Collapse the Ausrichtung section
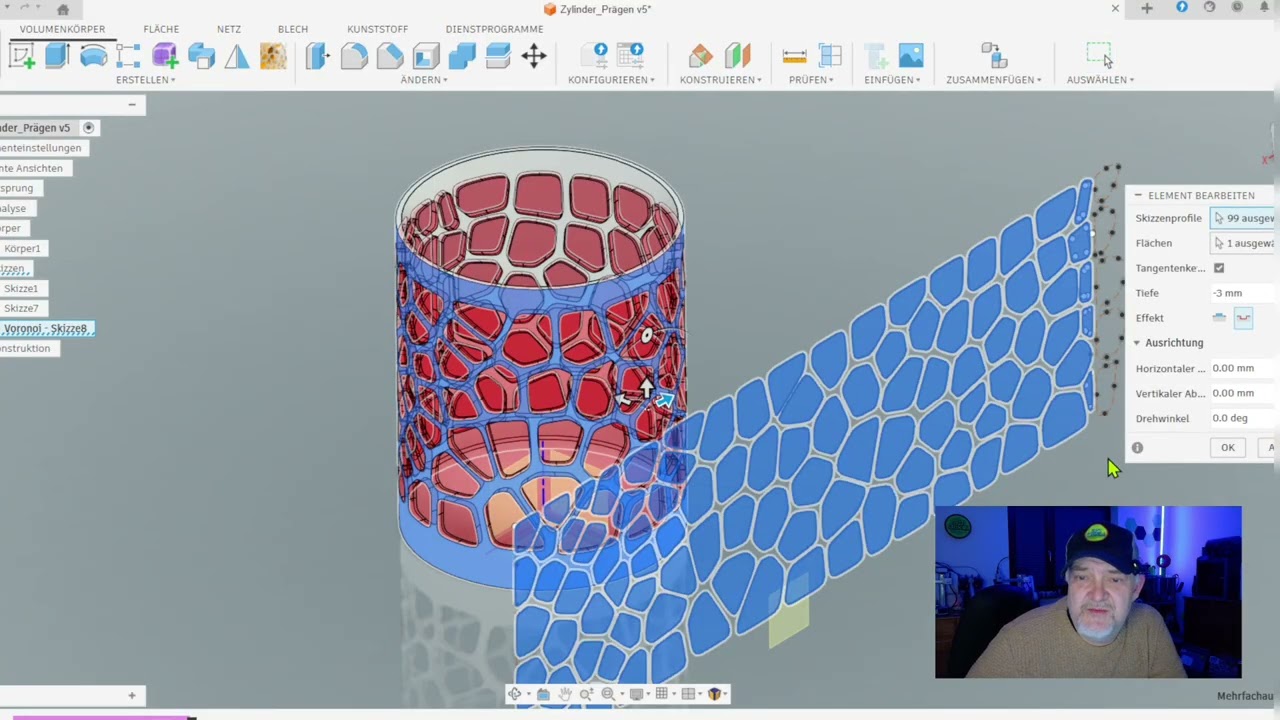This screenshot has width=1280, height=720. pos(1137,343)
